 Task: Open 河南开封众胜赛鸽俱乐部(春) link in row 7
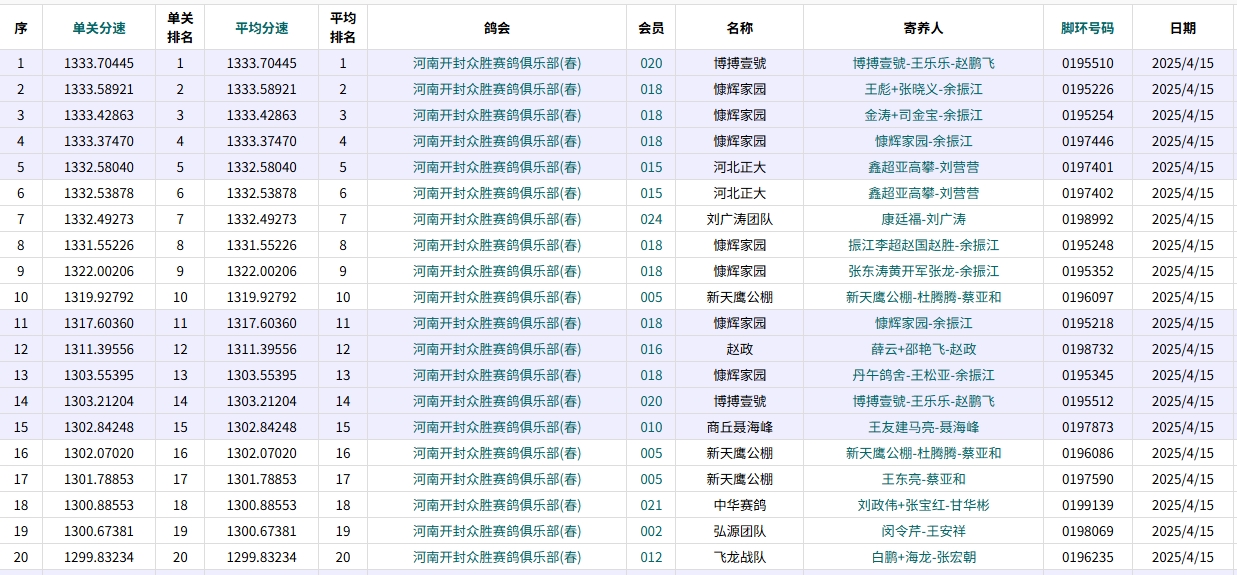click(x=497, y=219)
